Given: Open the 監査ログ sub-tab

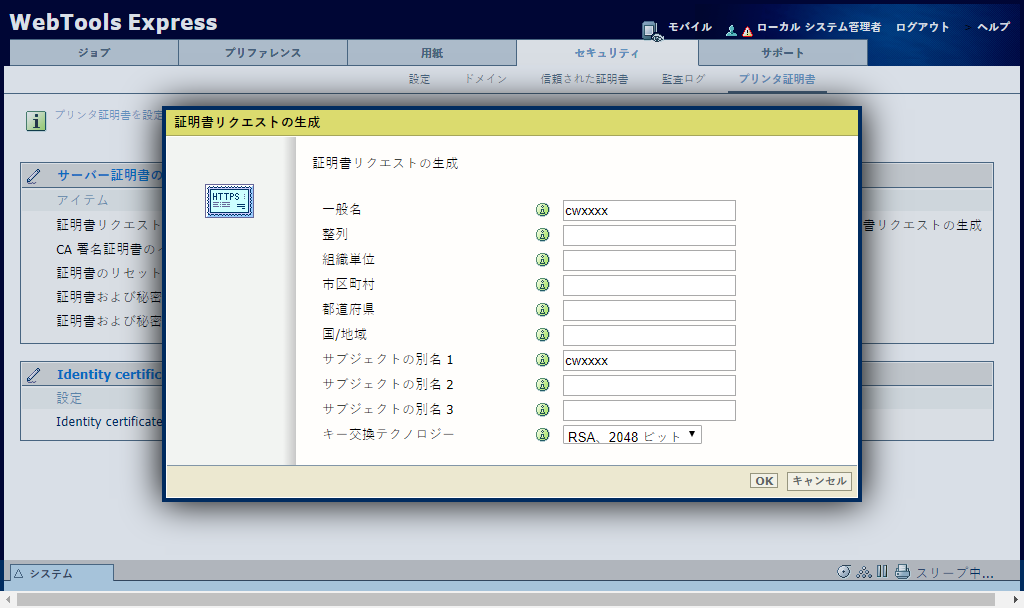Looking at the screenshot, I should pyautogui.click(x=683, y=79).
